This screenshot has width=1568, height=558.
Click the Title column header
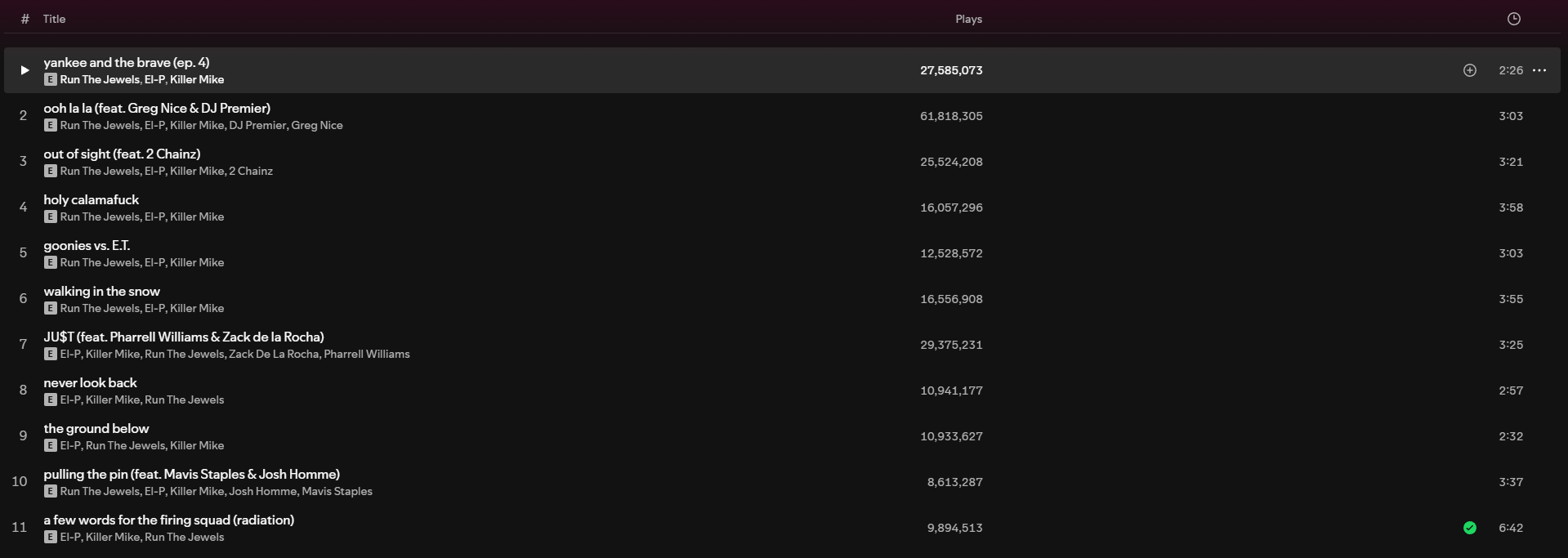[x=55, y=19]
